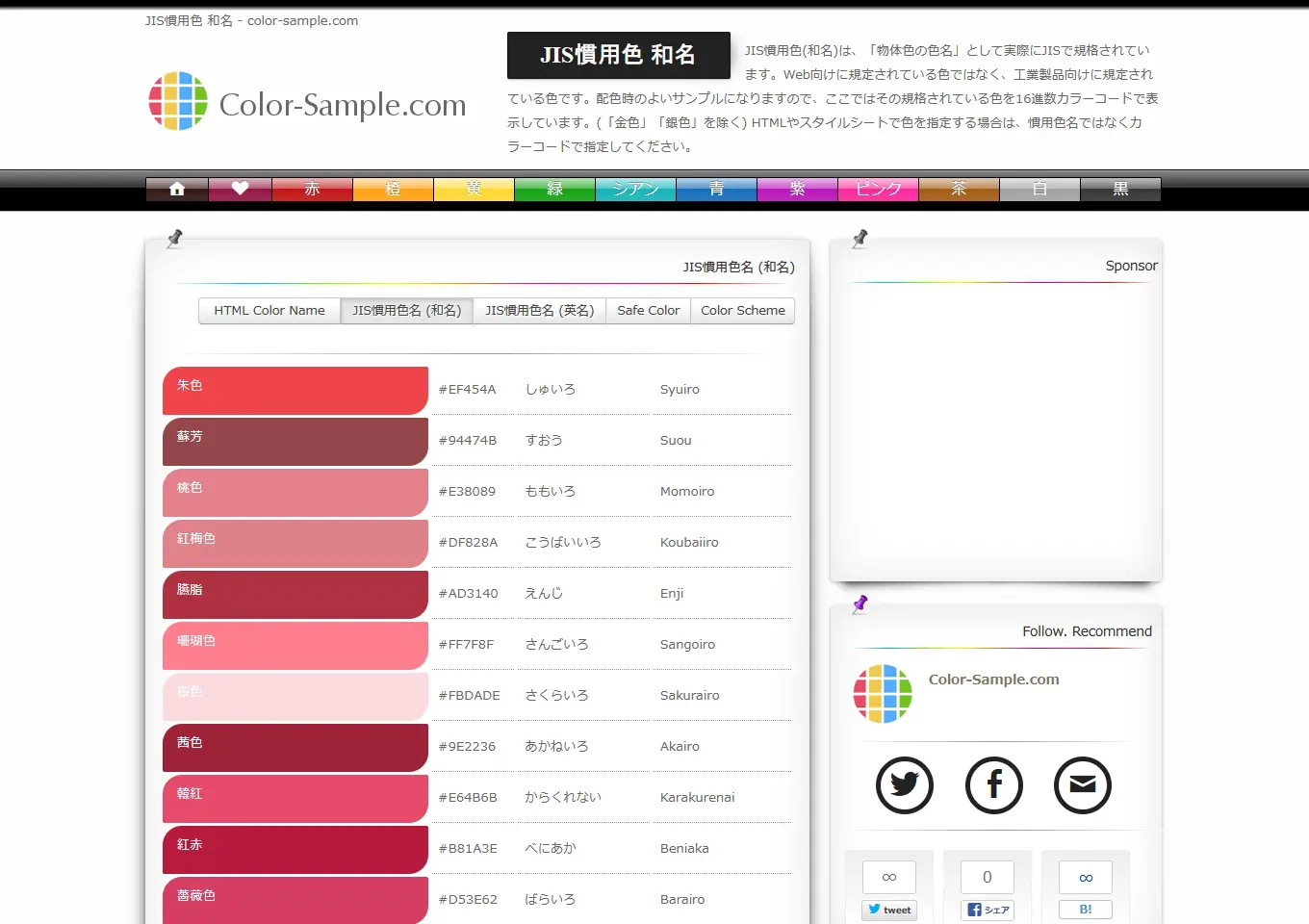The image size is (1309, 924).
Task: Click the JIS慣用色 和名 page title
Action: 618,55
